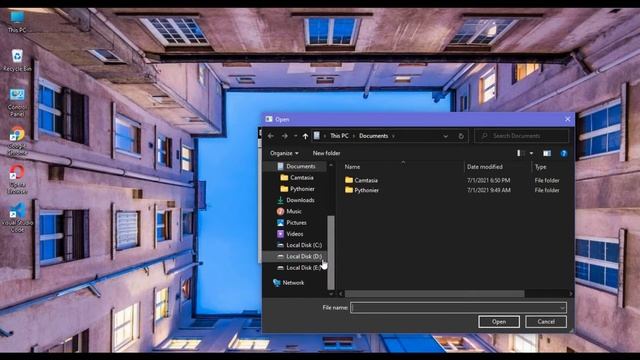Open Control Panel desktop shortcut

click(x=17, y=103)
